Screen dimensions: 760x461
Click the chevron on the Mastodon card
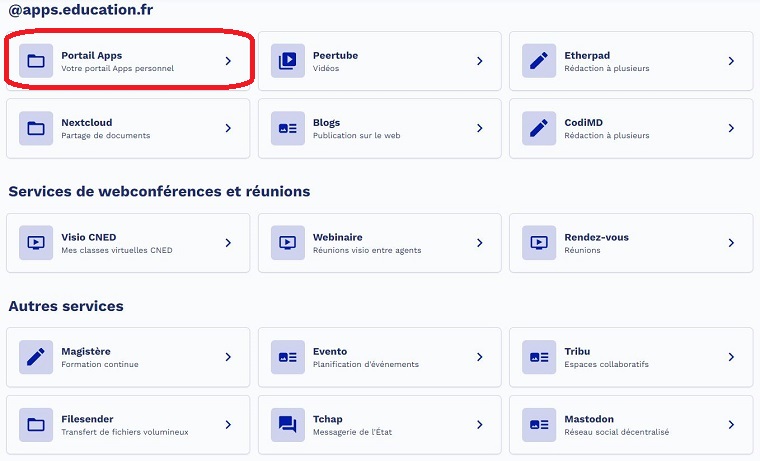click(x=731, y=425)
